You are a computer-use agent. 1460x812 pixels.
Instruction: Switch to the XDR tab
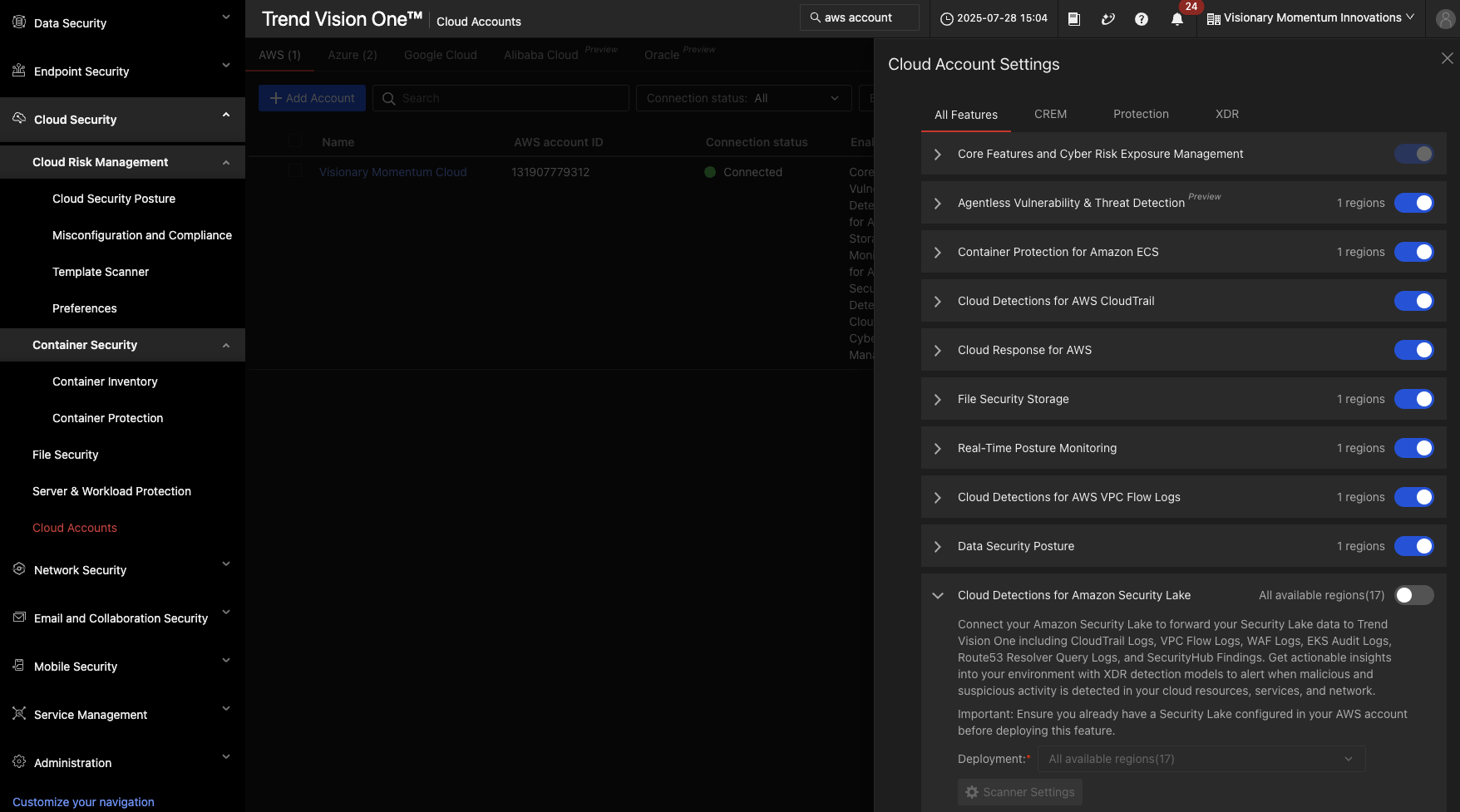point(1226,114)
